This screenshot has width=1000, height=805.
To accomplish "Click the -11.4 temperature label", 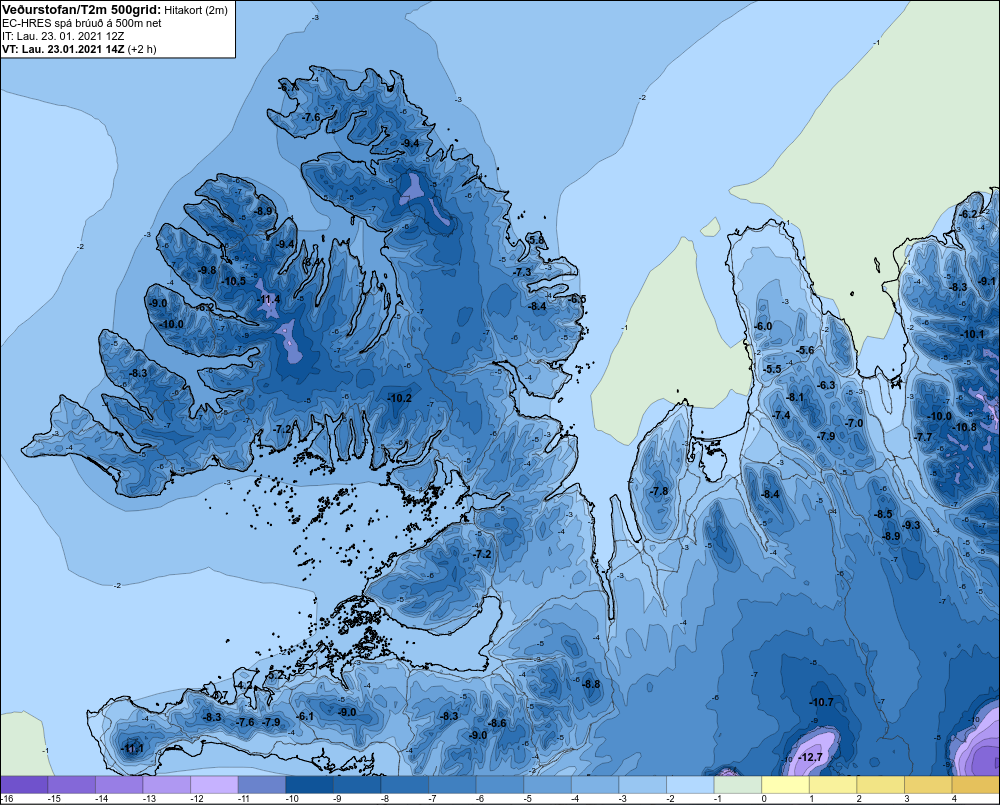I will click(x=268, y=300).
